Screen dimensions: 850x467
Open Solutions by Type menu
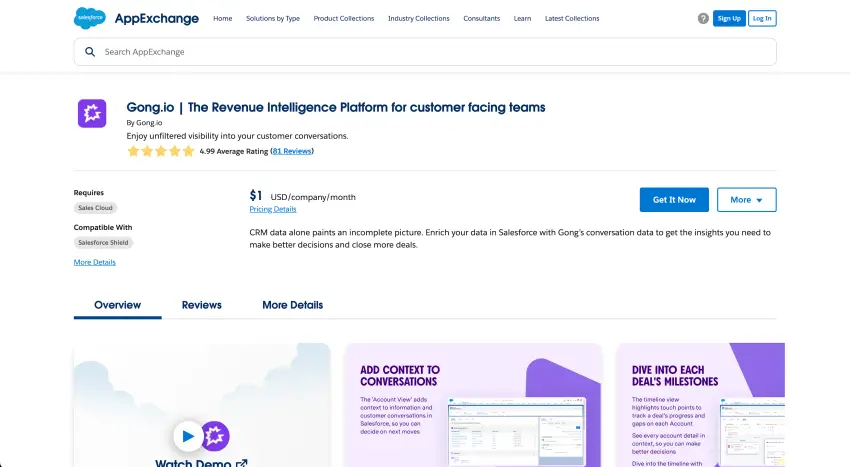pyautogui.click(x=273, y=18)
